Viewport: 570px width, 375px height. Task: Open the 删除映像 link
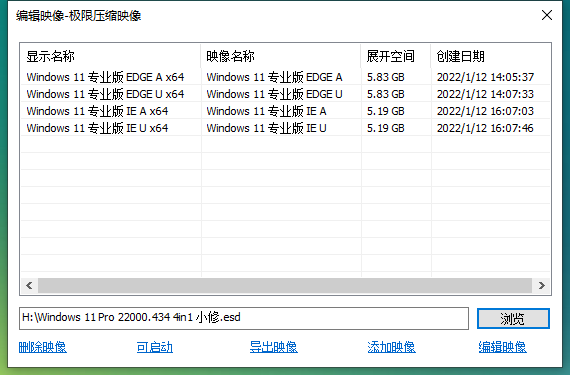(x=43, y=347)
